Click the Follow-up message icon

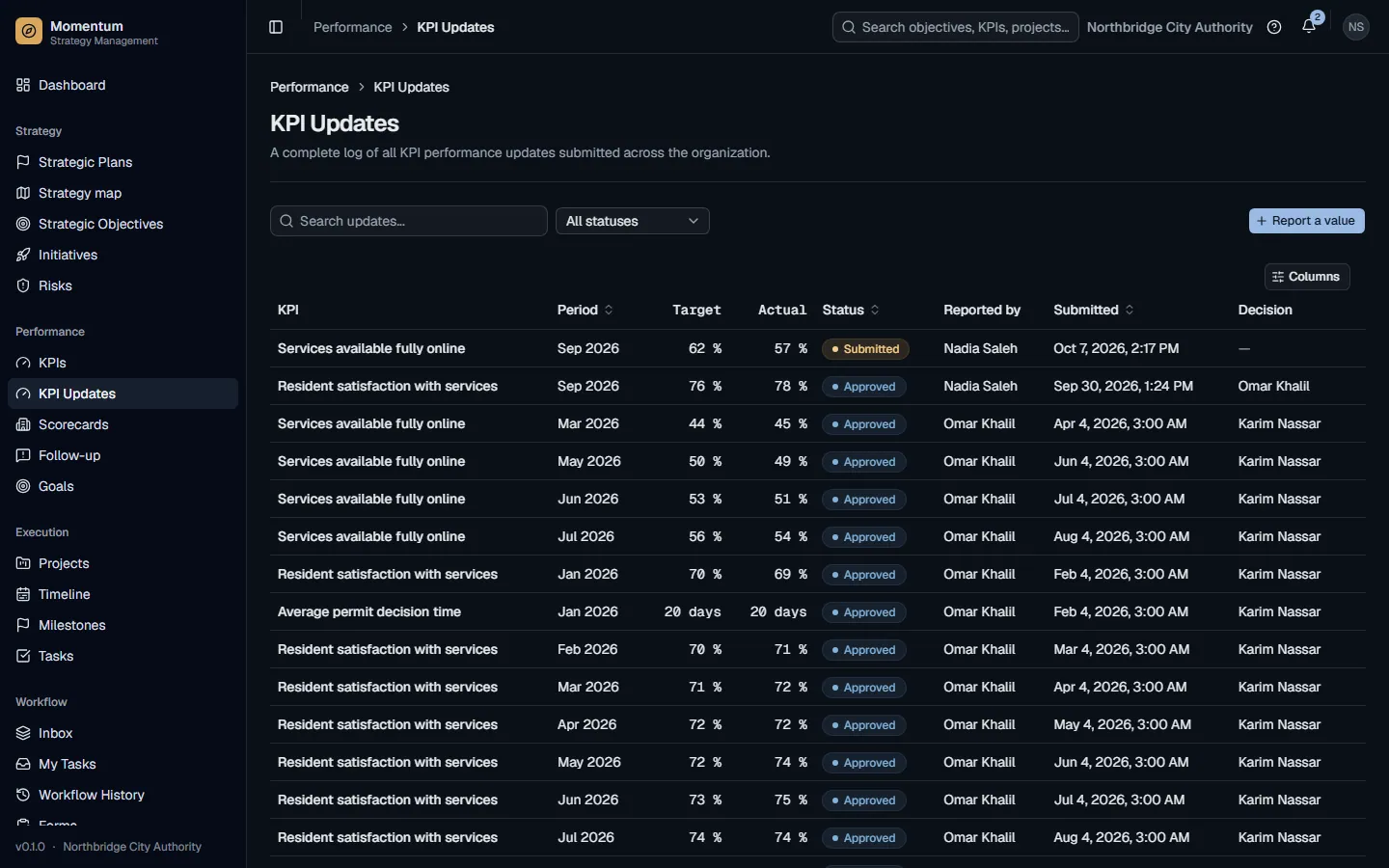pyautogui.click(x=23, y=455)
